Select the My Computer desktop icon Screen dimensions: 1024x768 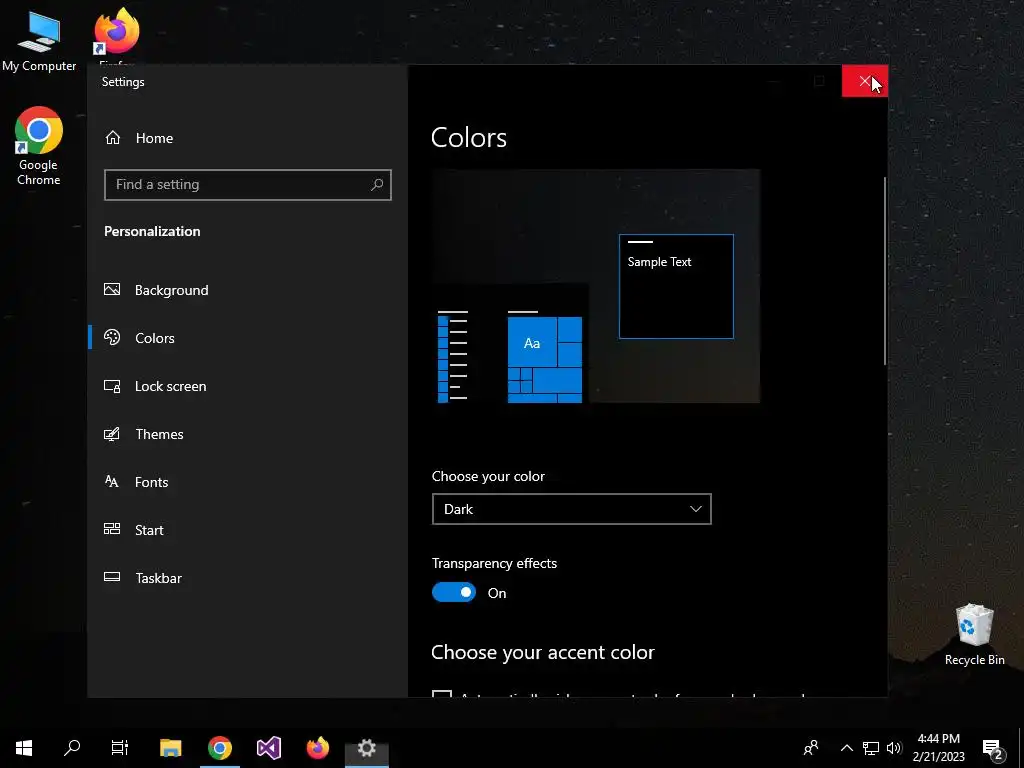click(x=39, y=39)
